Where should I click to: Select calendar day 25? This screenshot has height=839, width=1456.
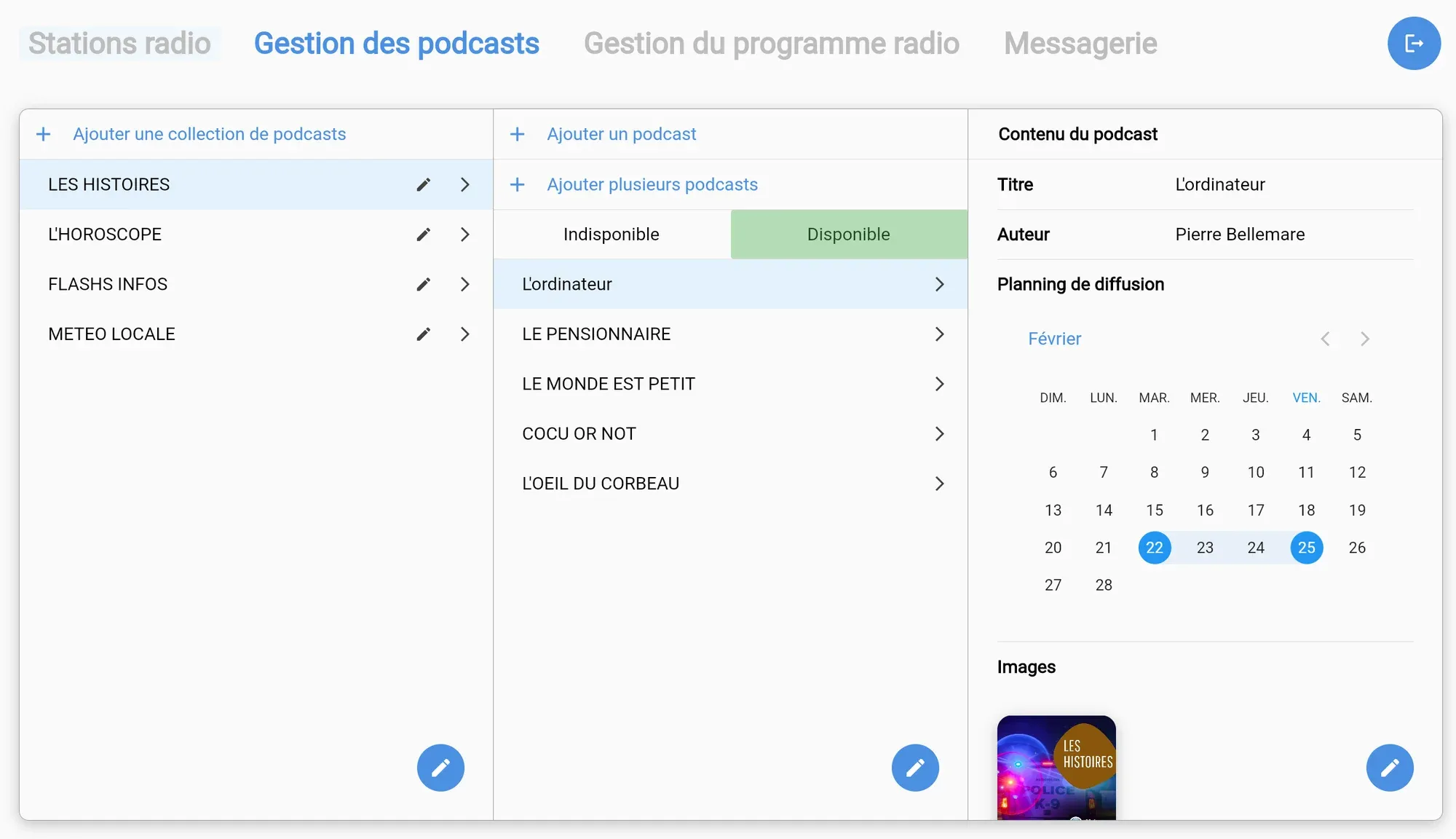coord(1307,548)
